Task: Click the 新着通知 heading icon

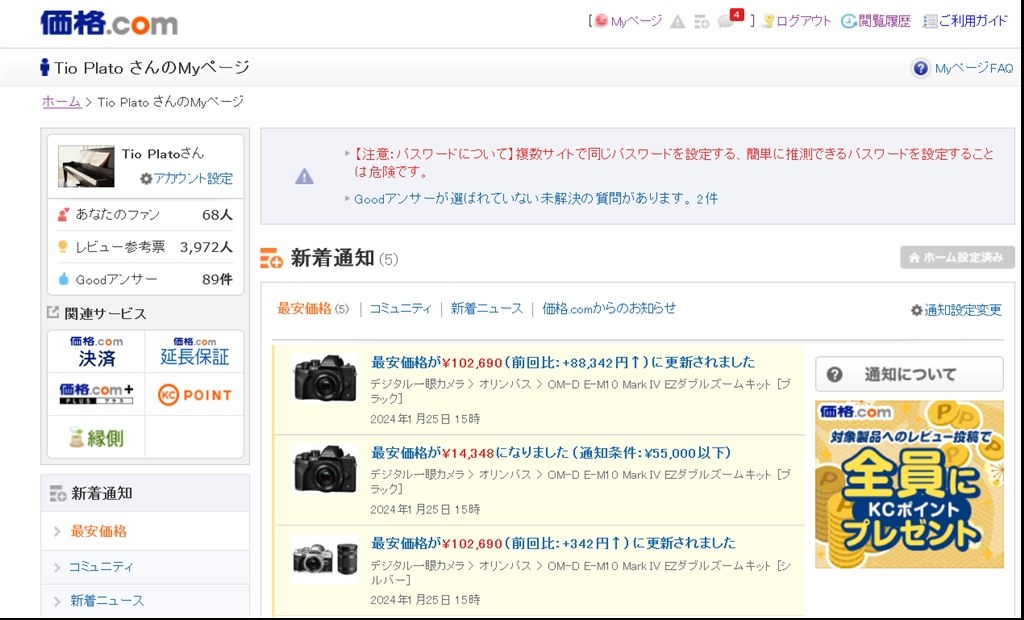Action: pos(271,258)
